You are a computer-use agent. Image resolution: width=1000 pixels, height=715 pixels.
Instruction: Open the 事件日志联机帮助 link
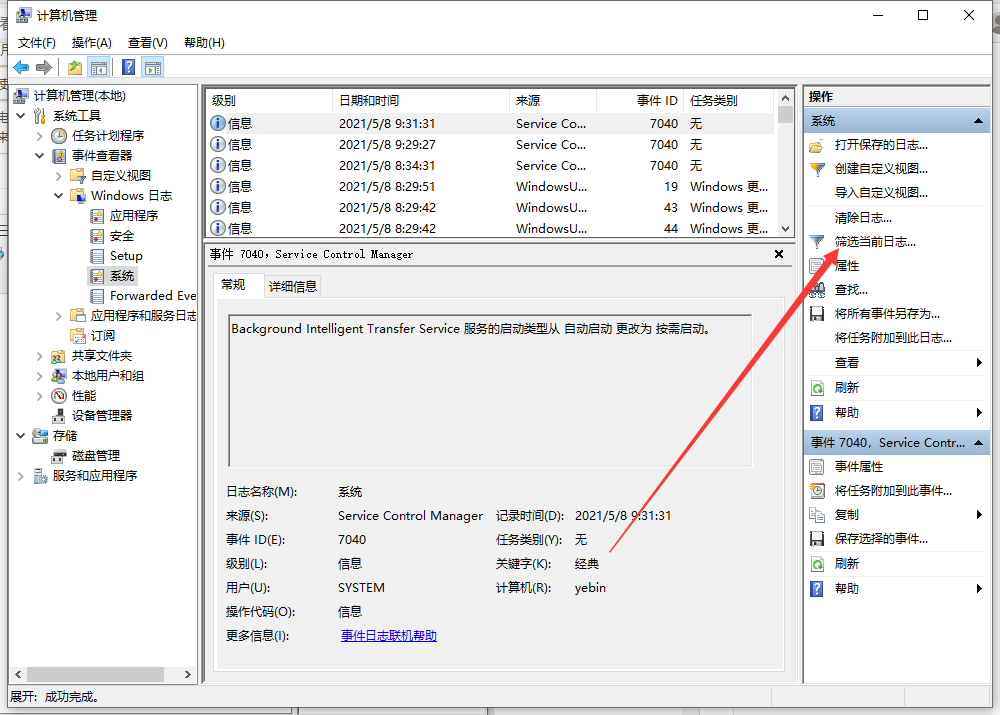(388, 635)
